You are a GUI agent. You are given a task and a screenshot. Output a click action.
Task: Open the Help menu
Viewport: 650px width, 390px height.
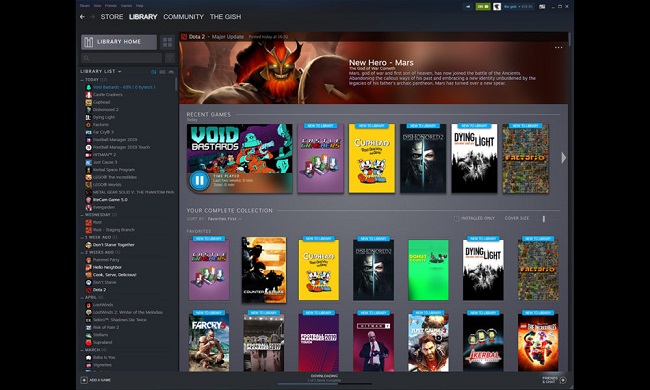[x=140, y=6]
